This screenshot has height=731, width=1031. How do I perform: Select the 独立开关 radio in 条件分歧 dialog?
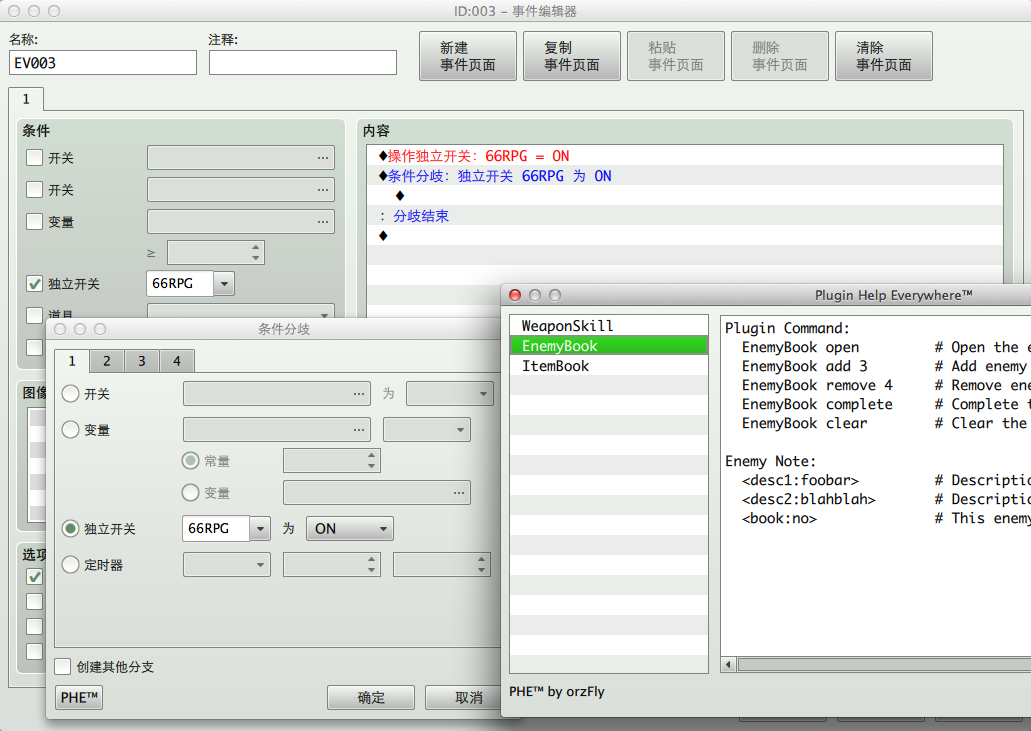(x=70, y=529)
